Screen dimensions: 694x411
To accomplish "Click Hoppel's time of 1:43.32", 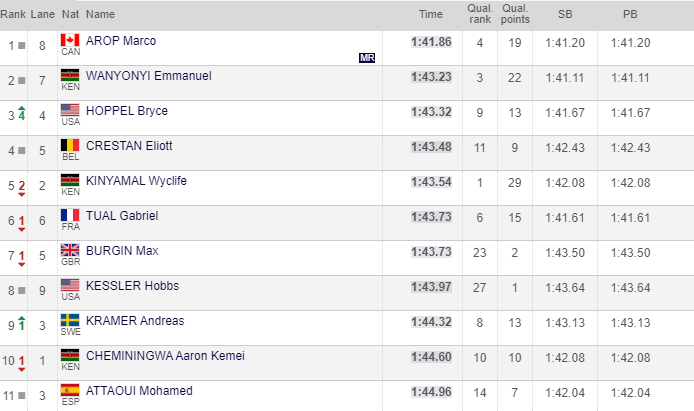I will click(x=432, y=111).
